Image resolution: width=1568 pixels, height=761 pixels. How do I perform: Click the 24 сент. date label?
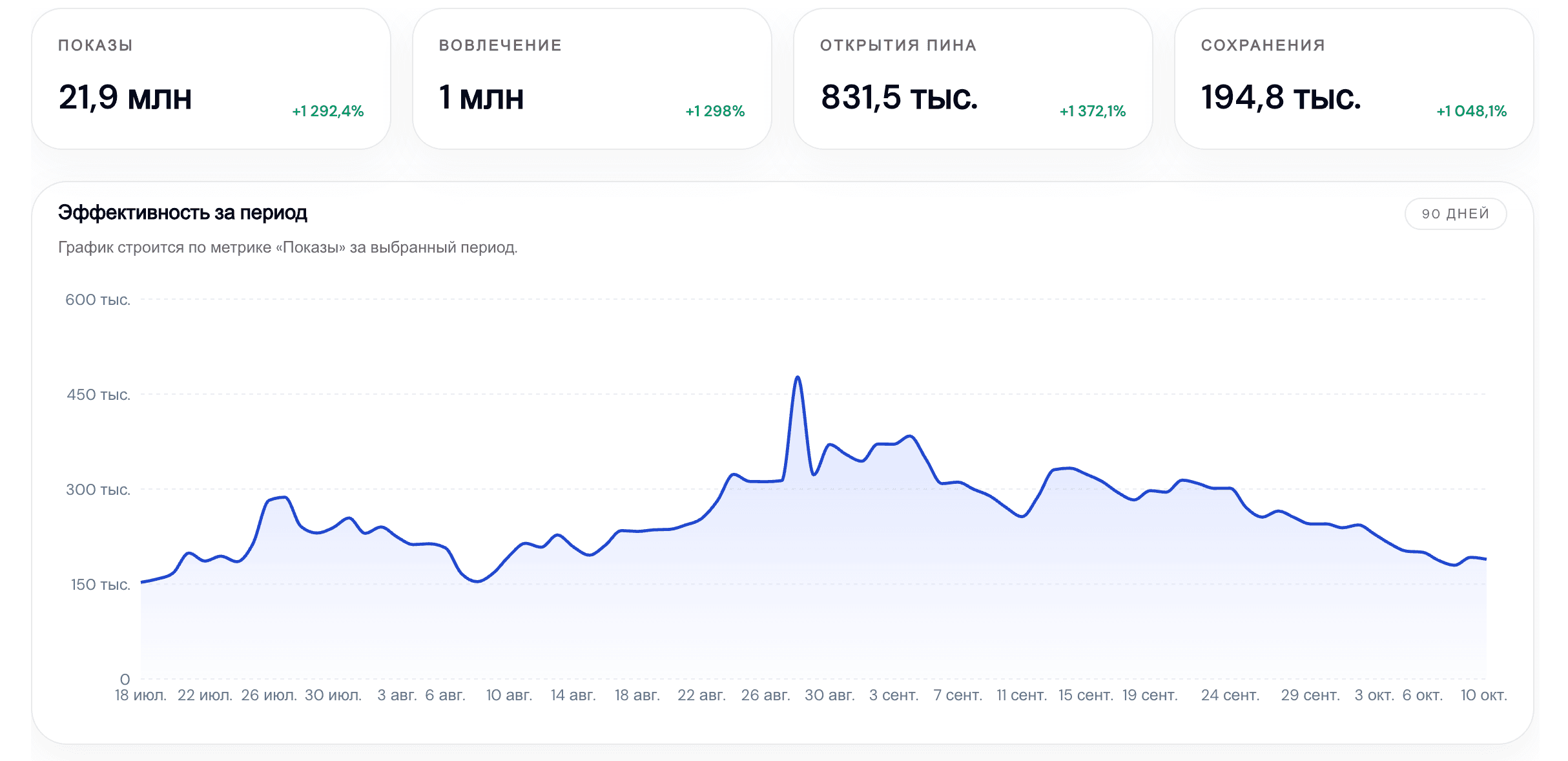coord(1230,695)
